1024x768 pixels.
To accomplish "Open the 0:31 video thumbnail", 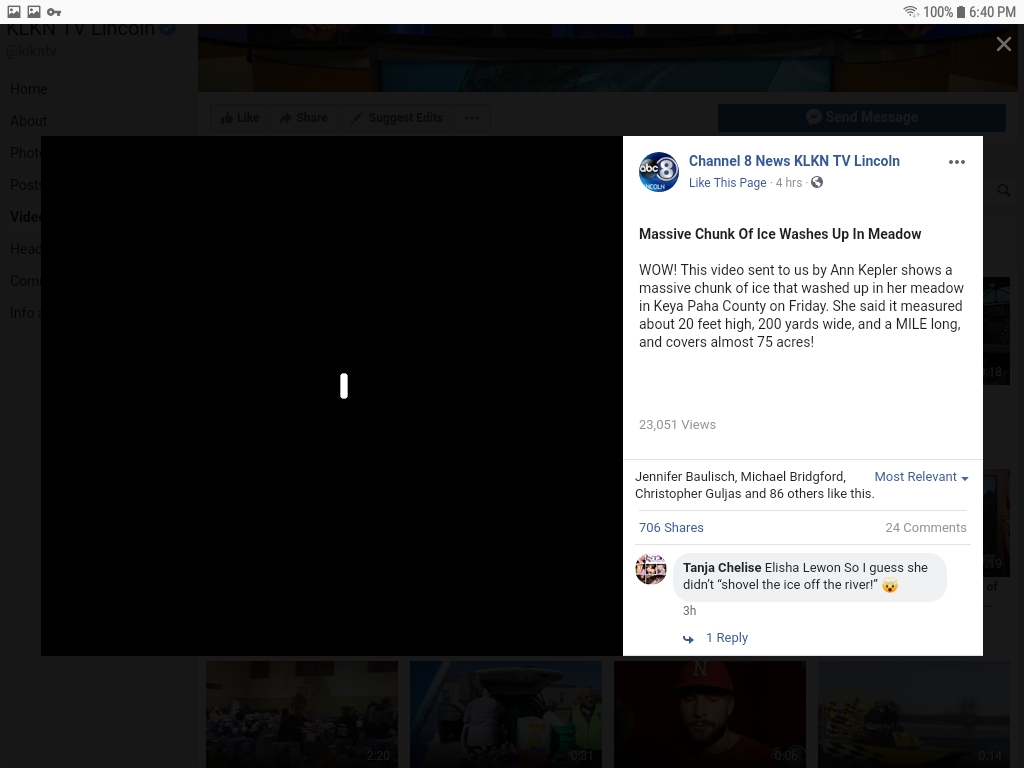I will [505, 714].
